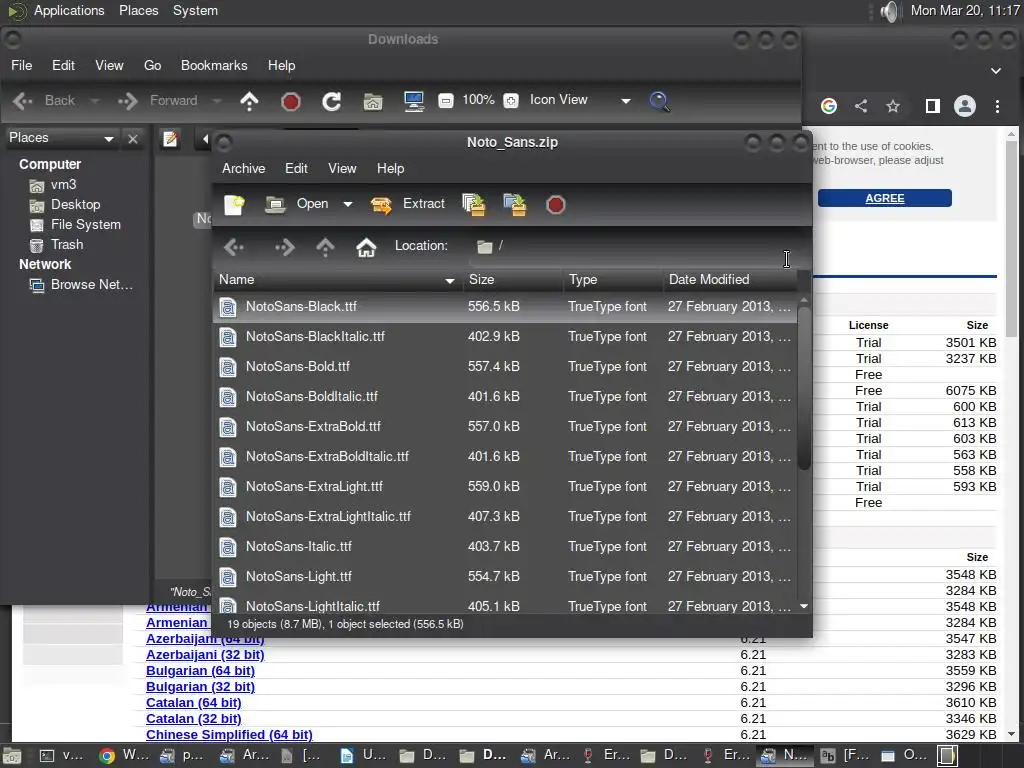Click up-folder arrow in Downloads toolbar
1024x768 pixels.
(249, 101)
